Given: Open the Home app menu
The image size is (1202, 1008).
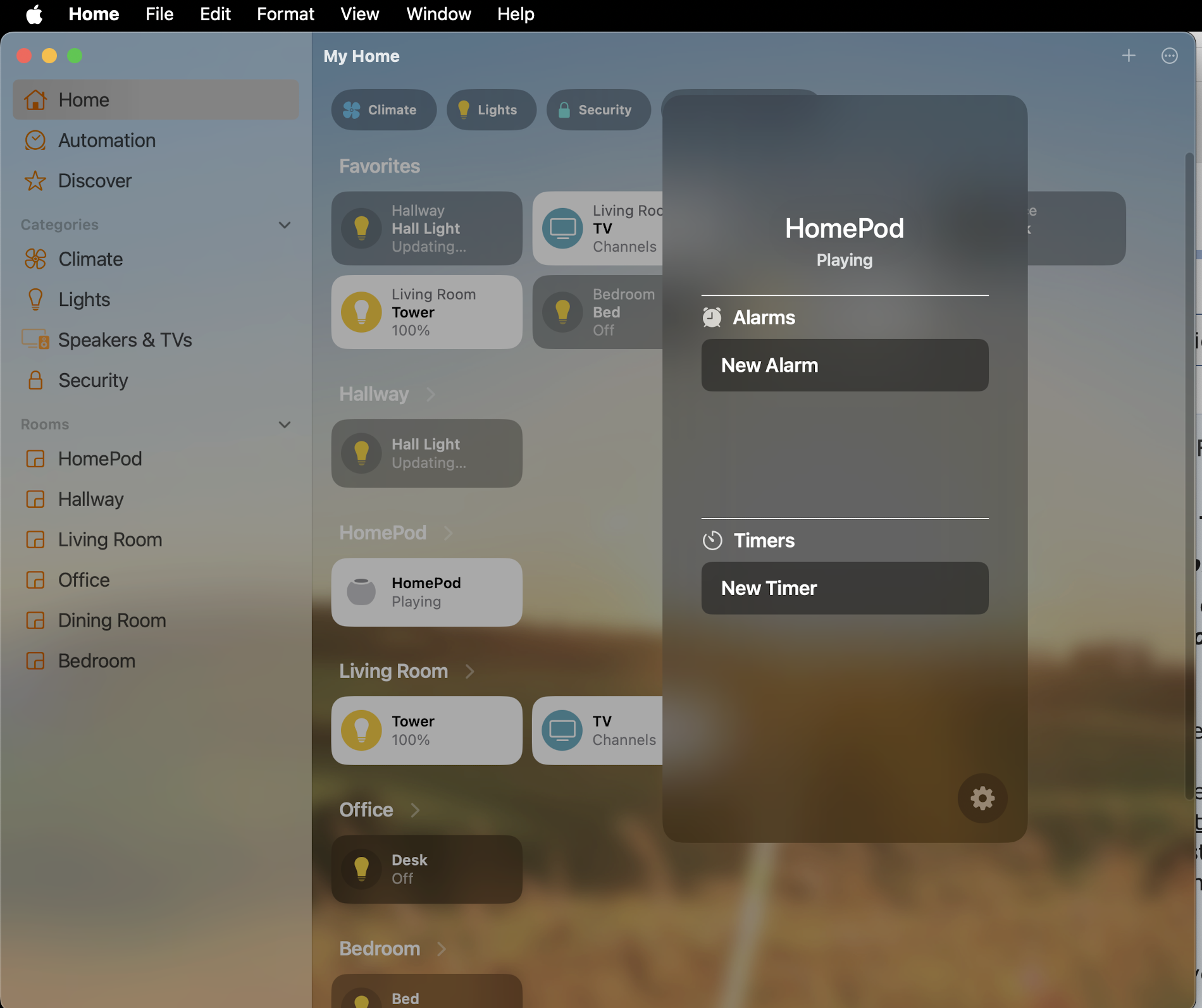Looking at the screenshot, I should pyautogui.click(x=94, y=14).
